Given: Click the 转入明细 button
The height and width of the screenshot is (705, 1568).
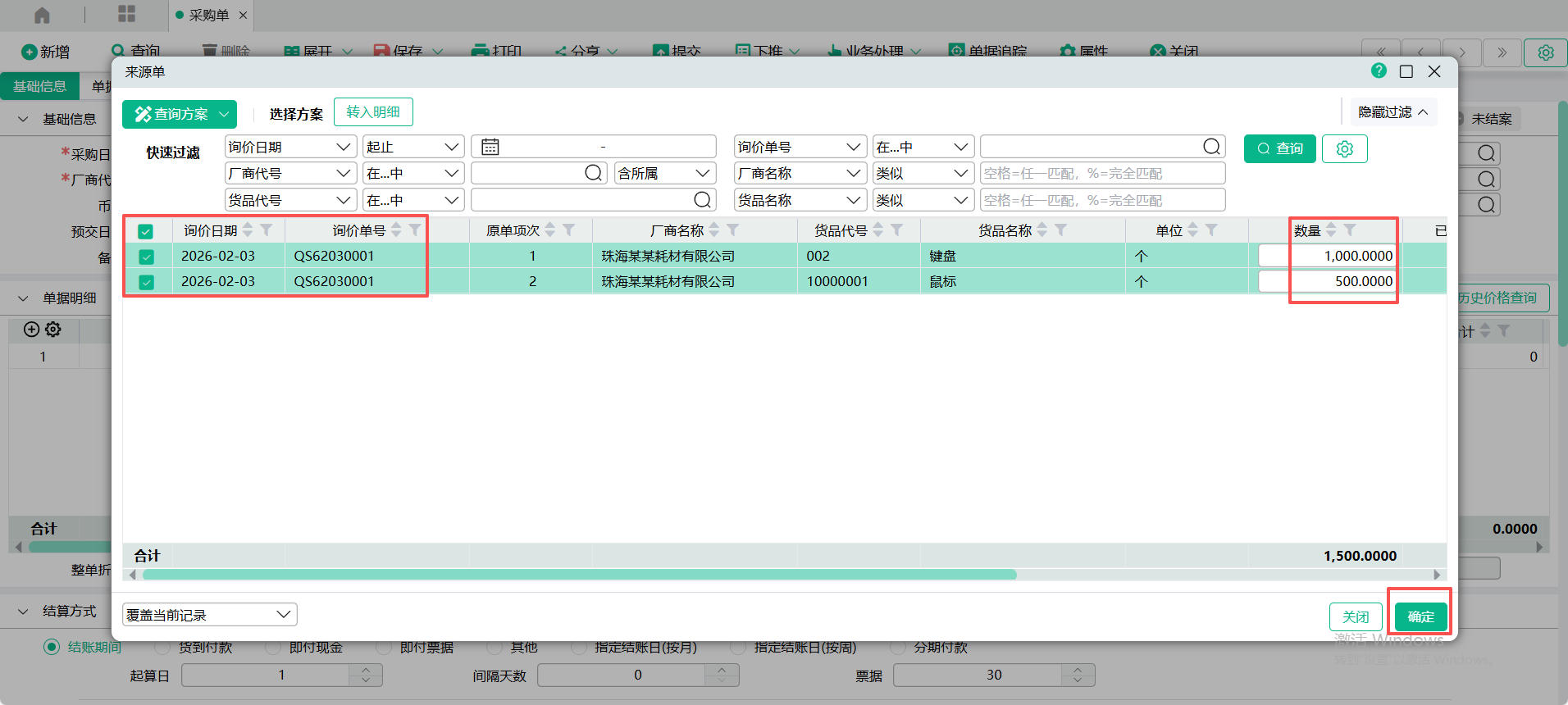Looking at the screenshot, I should tap(373, 112).
